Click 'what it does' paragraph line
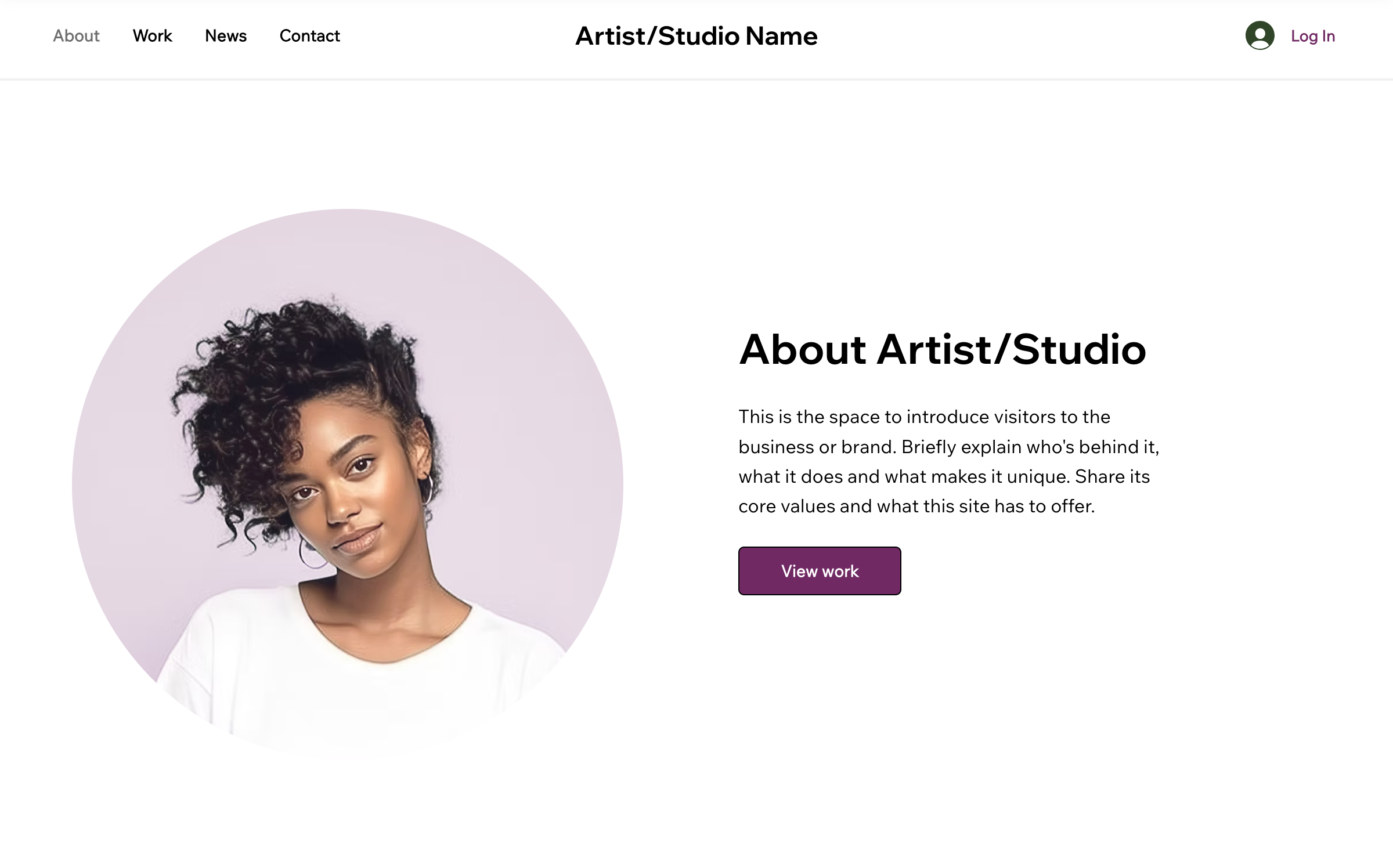The height and width of the screenshot is (868, 1393). tap(944, 476)
